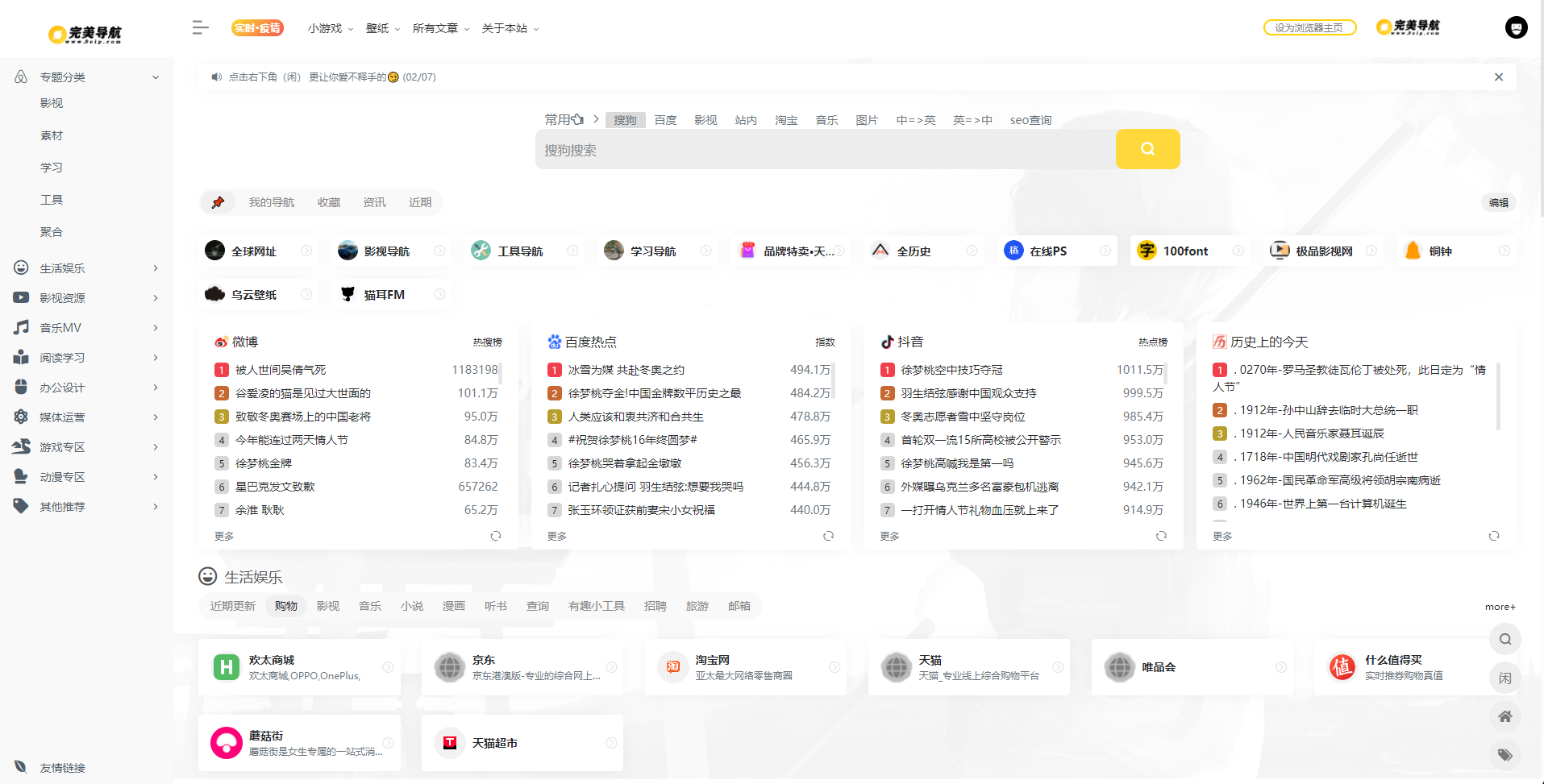Click the 编辑 button
The height and width of the screenshot is (784, 1544).
point(1499,202)
